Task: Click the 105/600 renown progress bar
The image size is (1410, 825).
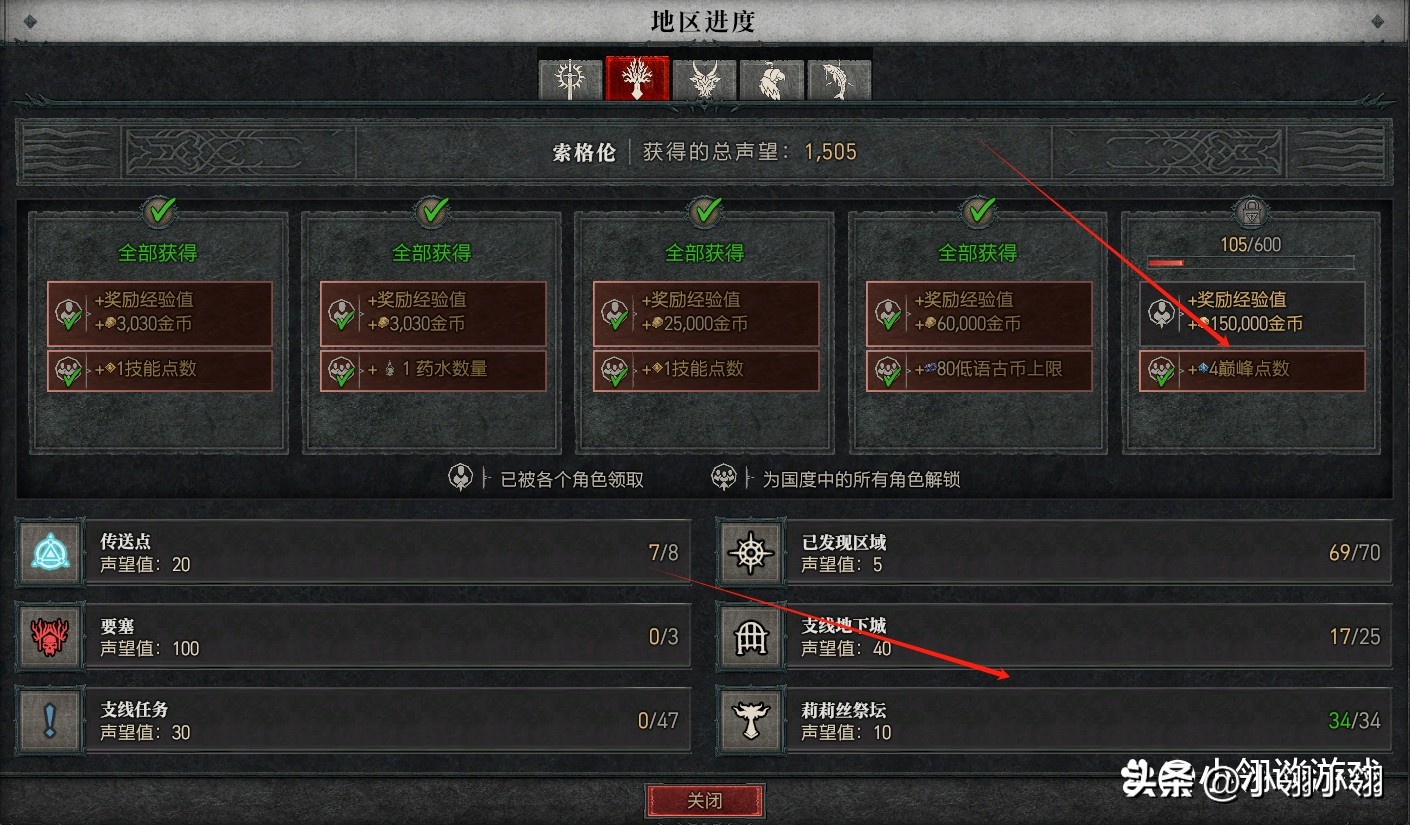Action: (x=1251, y=263)
